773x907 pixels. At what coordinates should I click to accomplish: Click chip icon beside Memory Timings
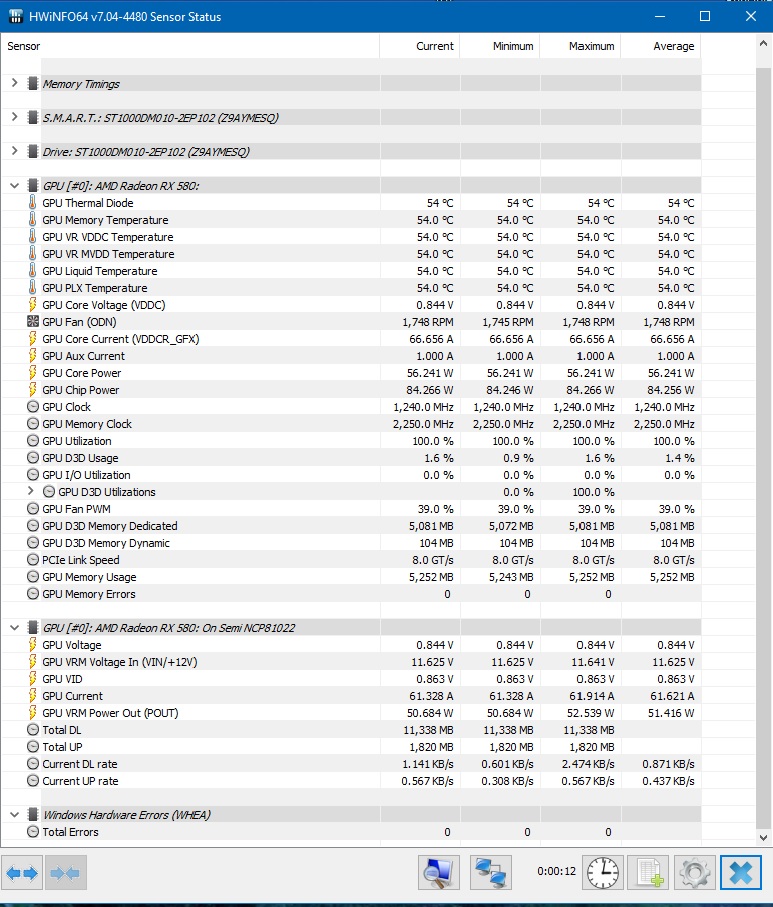tap(33, 84)
